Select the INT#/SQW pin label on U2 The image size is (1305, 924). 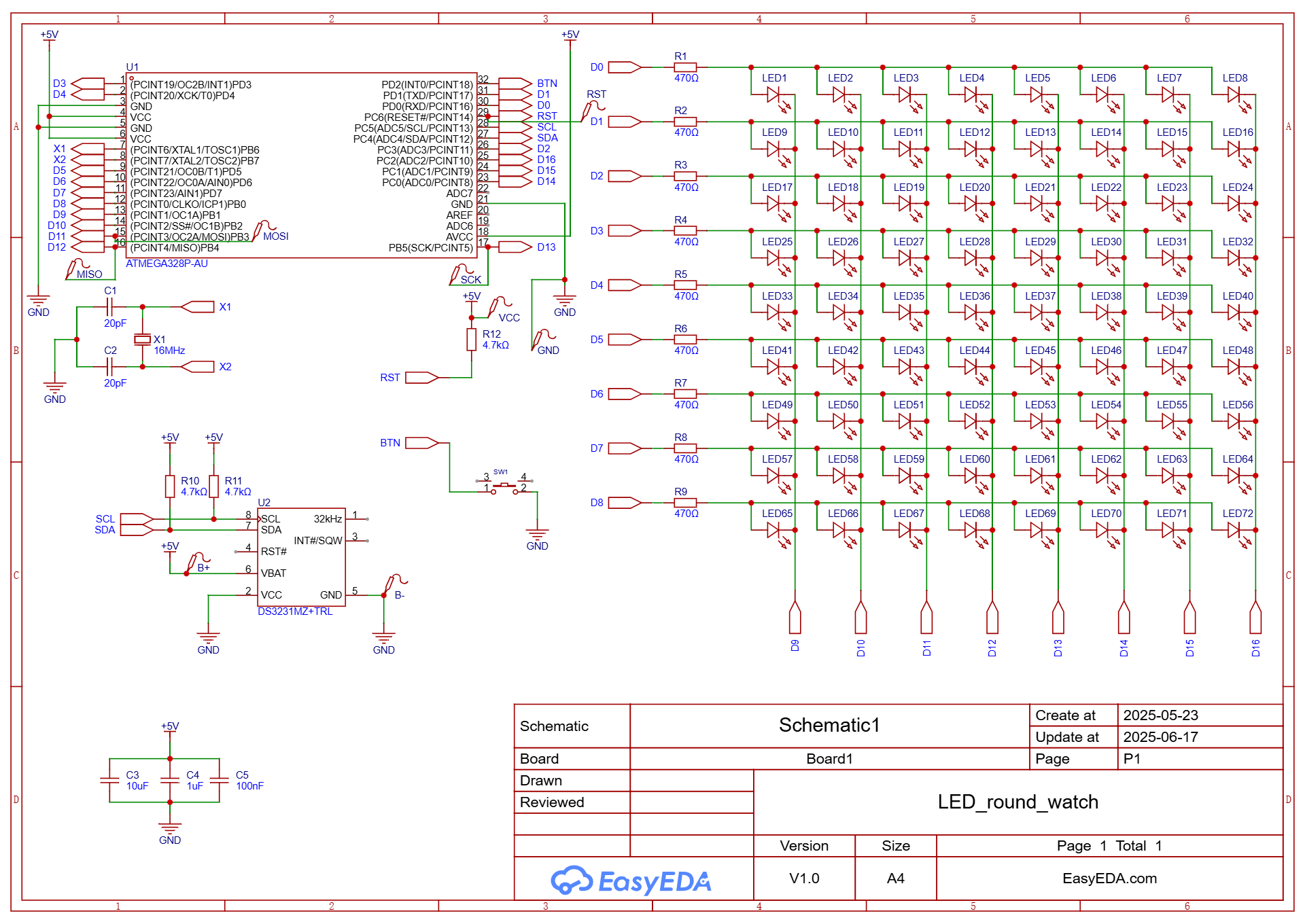[x=318, y=541]
